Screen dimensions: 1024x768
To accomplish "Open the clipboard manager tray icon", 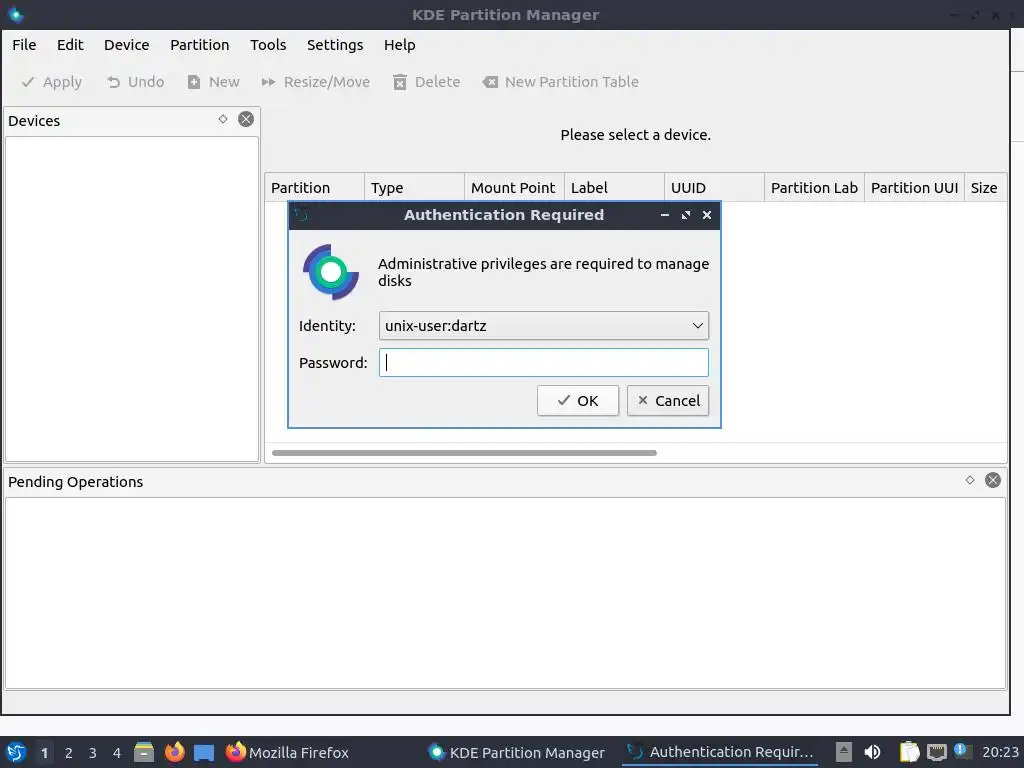I will point(909,752).
